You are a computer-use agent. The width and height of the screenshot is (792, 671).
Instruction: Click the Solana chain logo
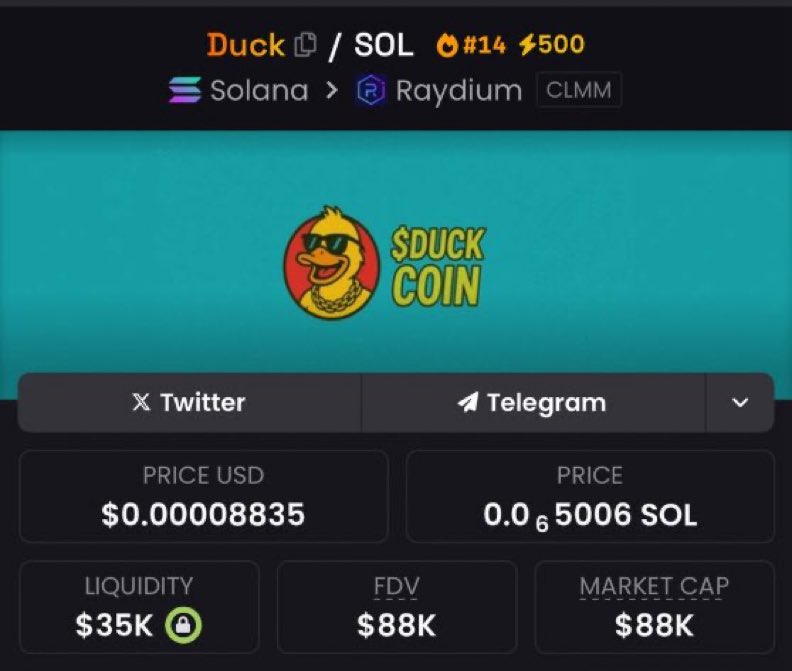tap(185, 90)
